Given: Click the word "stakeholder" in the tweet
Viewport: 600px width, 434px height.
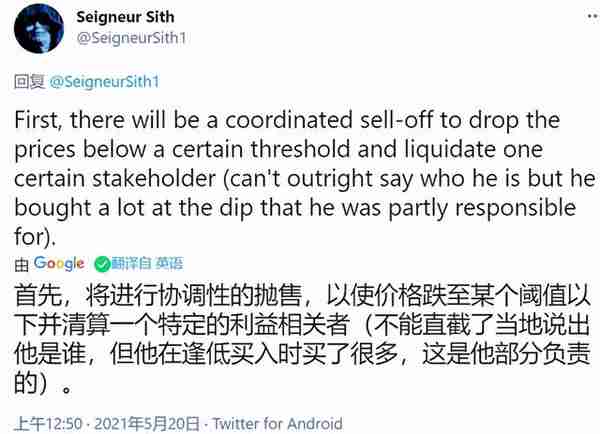Looking at the screenshot, I should point(154,179).
